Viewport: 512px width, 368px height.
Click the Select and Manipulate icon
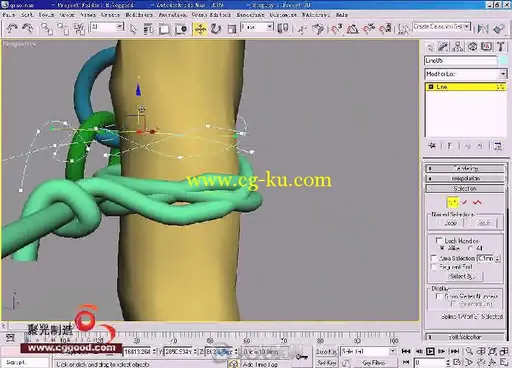coord(302,29)
